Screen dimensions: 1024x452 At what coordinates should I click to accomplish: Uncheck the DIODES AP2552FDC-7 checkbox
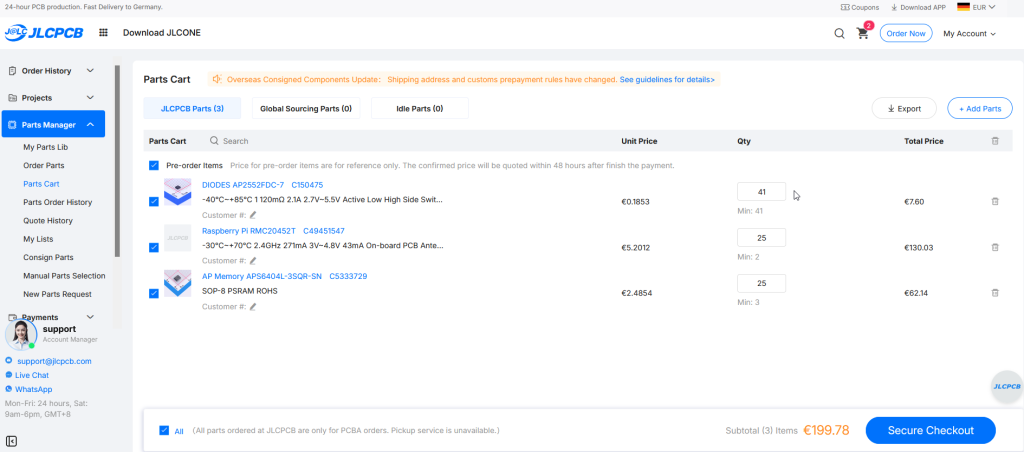pos(153,202)
